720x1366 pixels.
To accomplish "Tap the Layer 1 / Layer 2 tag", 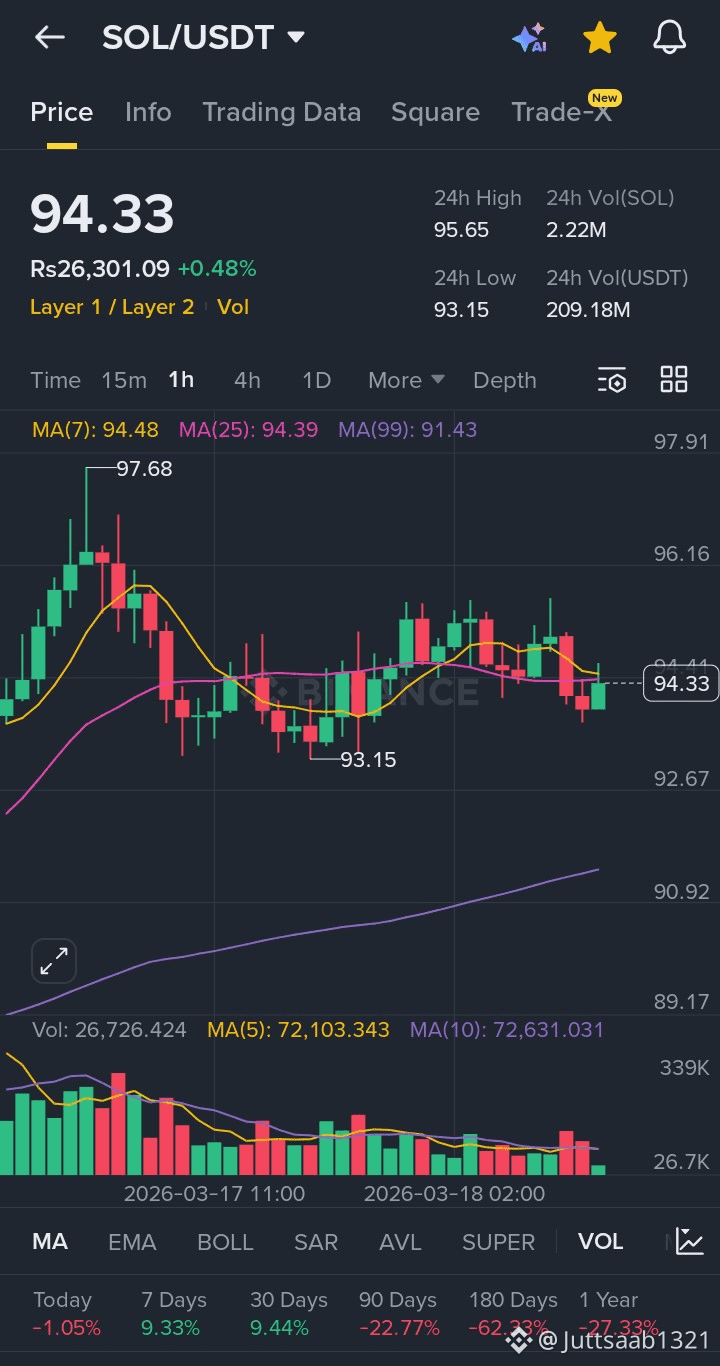I will [x=112, y=307].
